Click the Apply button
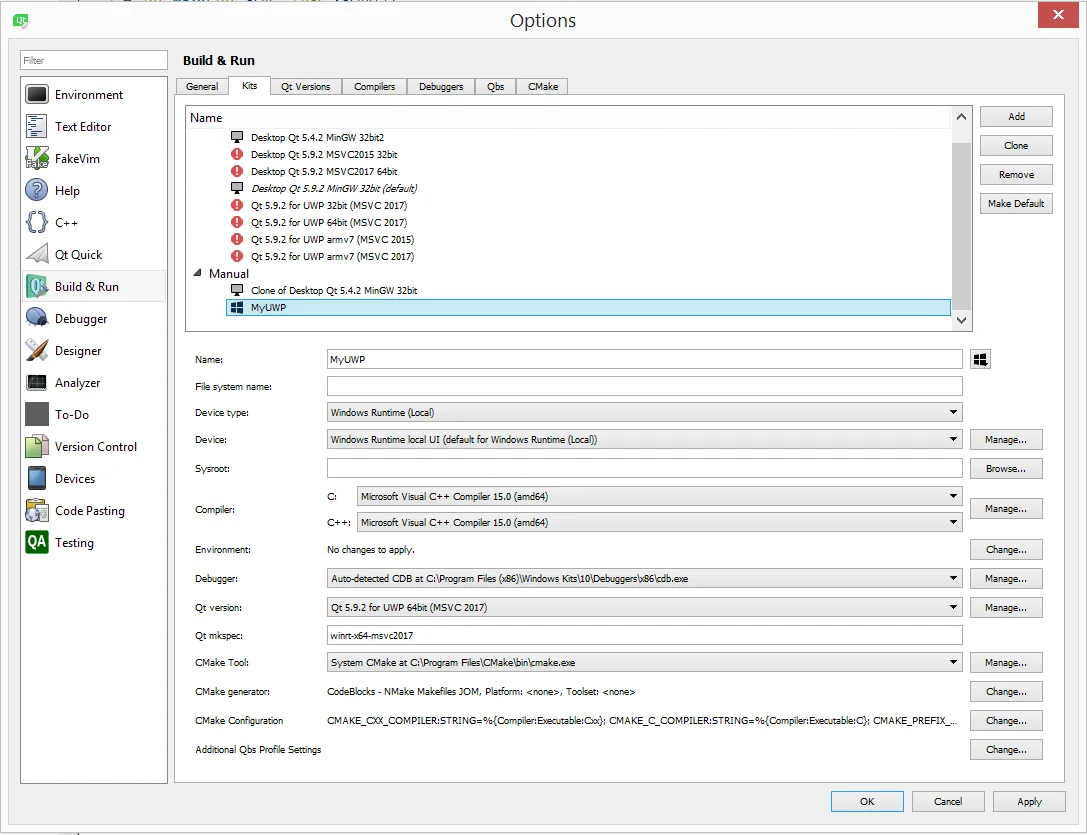The height and width of the screenshot is (835, 1087). [x=1029, y=801]
